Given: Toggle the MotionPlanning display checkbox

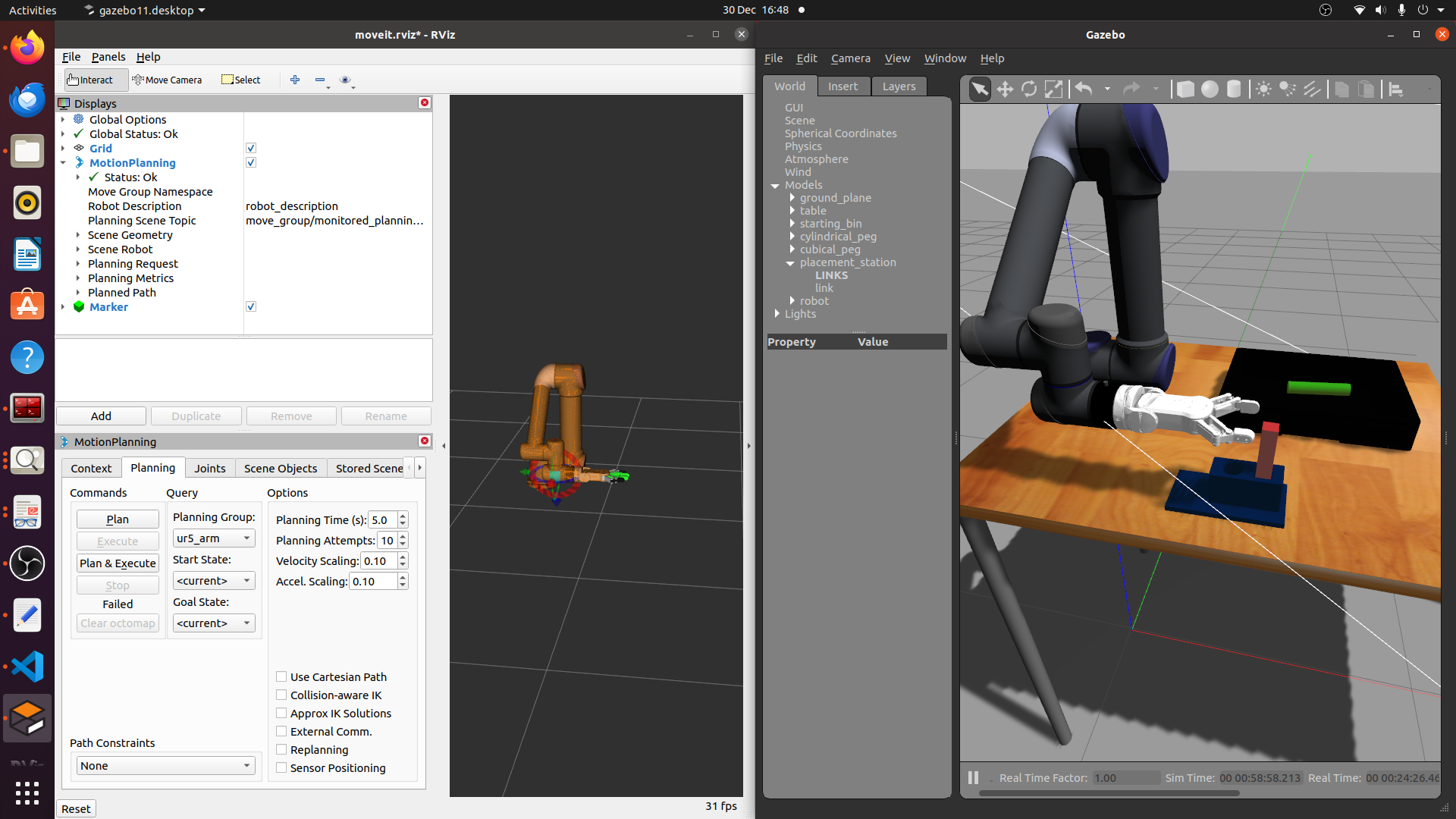Looking at the screenshot, I should click(251, 162).
